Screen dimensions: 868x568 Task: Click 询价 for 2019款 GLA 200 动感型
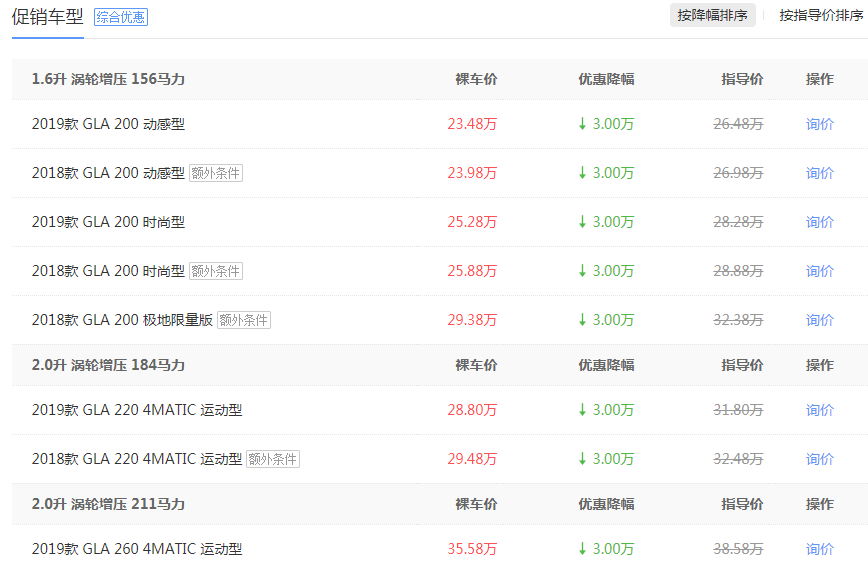[x=820, y=124]
